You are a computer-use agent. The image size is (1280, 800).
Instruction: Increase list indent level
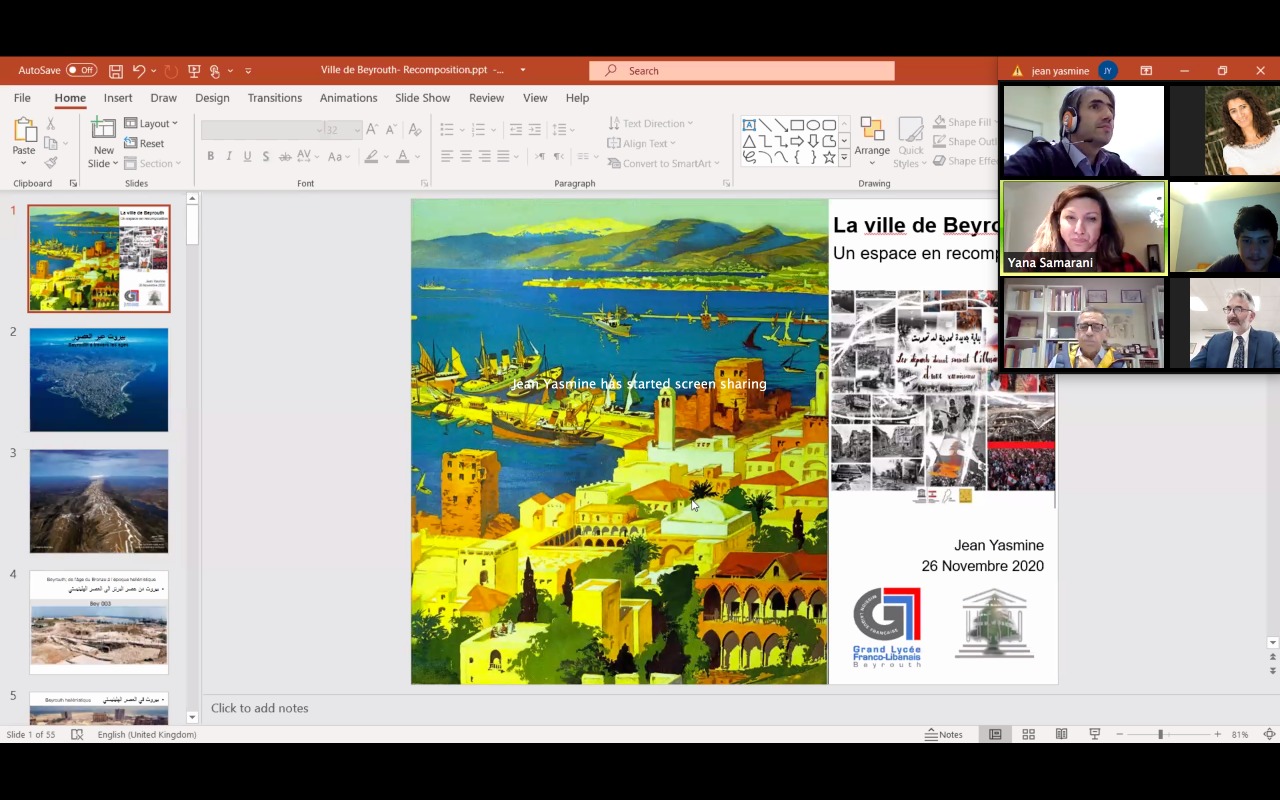tap(537, 130)
